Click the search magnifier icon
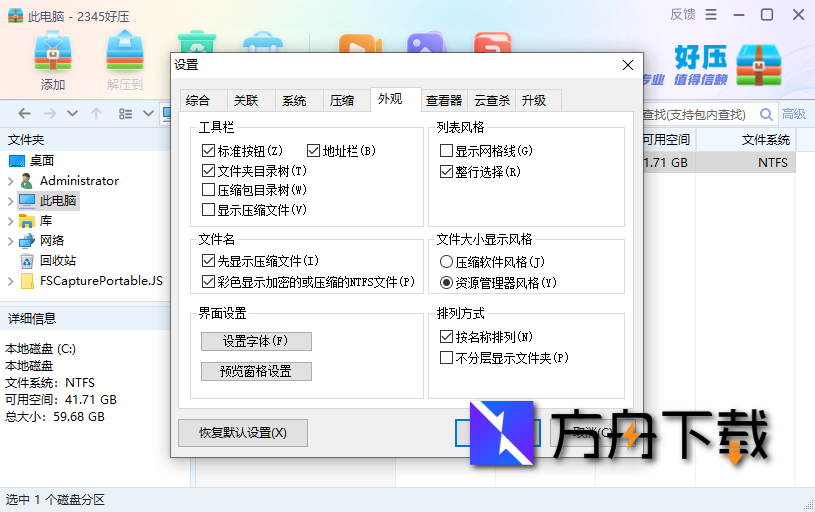The image size is (815, 512). tap(766, 114)
